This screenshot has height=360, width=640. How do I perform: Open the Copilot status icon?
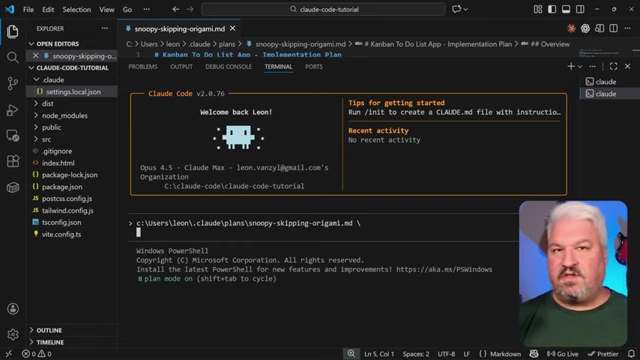coord(534,354)
